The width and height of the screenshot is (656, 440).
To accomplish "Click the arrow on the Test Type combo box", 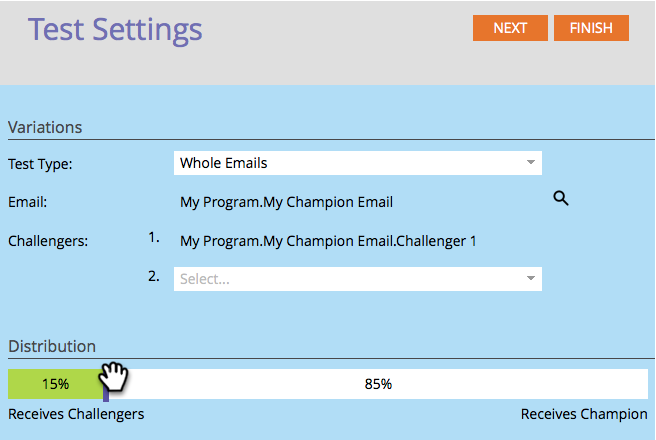I will 531,163.
